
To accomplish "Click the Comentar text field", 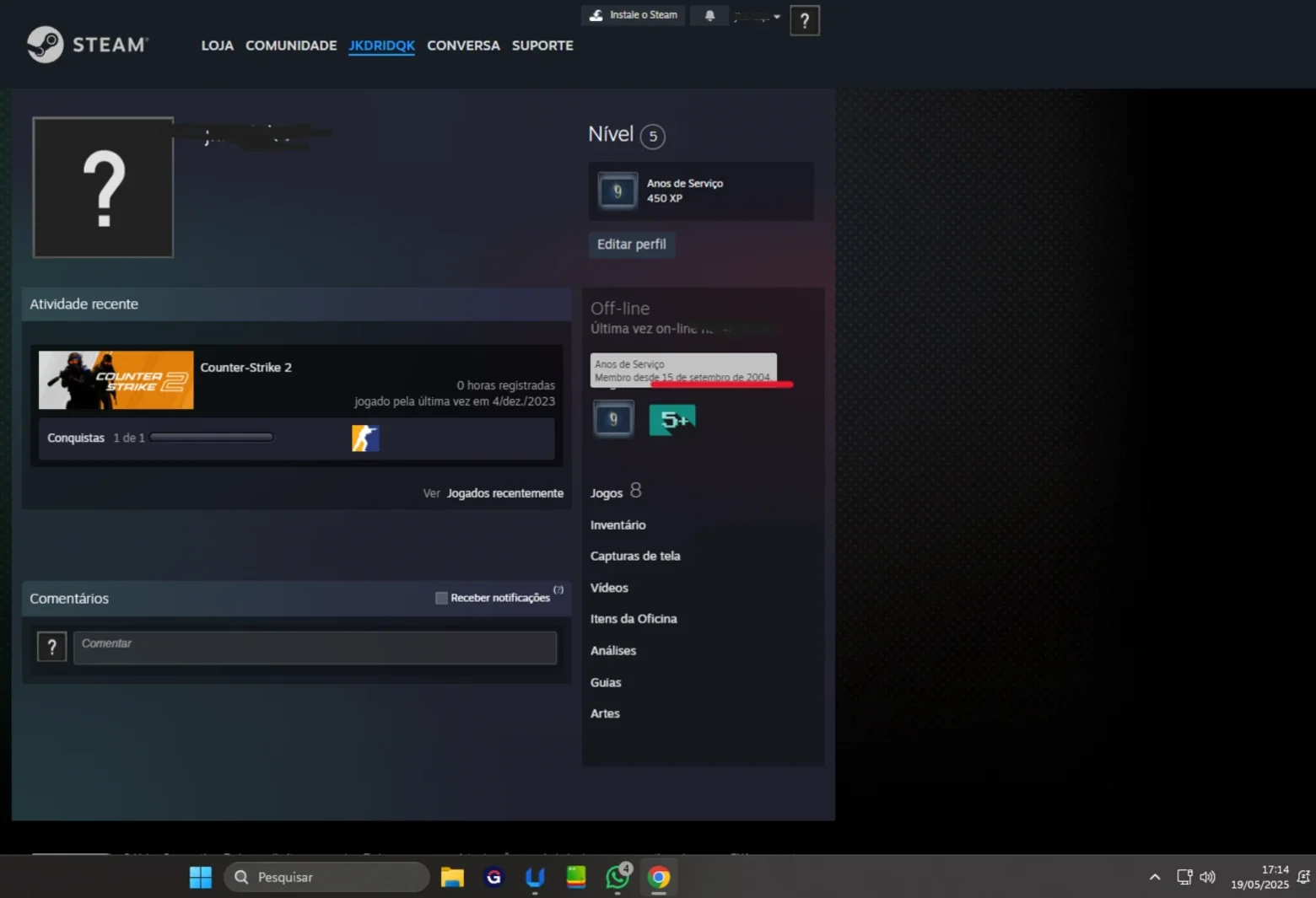I will [315, 648].
